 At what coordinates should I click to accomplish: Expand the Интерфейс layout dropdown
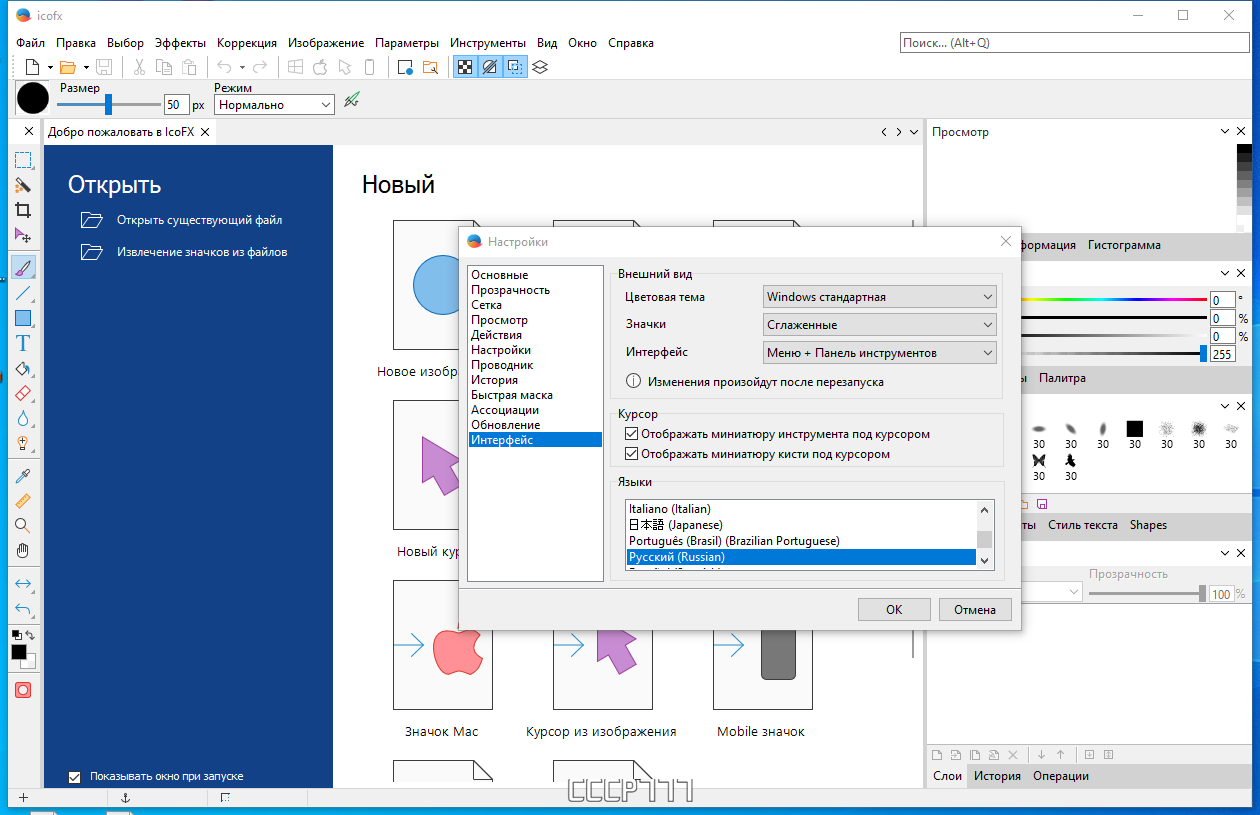tap(880, 353)
